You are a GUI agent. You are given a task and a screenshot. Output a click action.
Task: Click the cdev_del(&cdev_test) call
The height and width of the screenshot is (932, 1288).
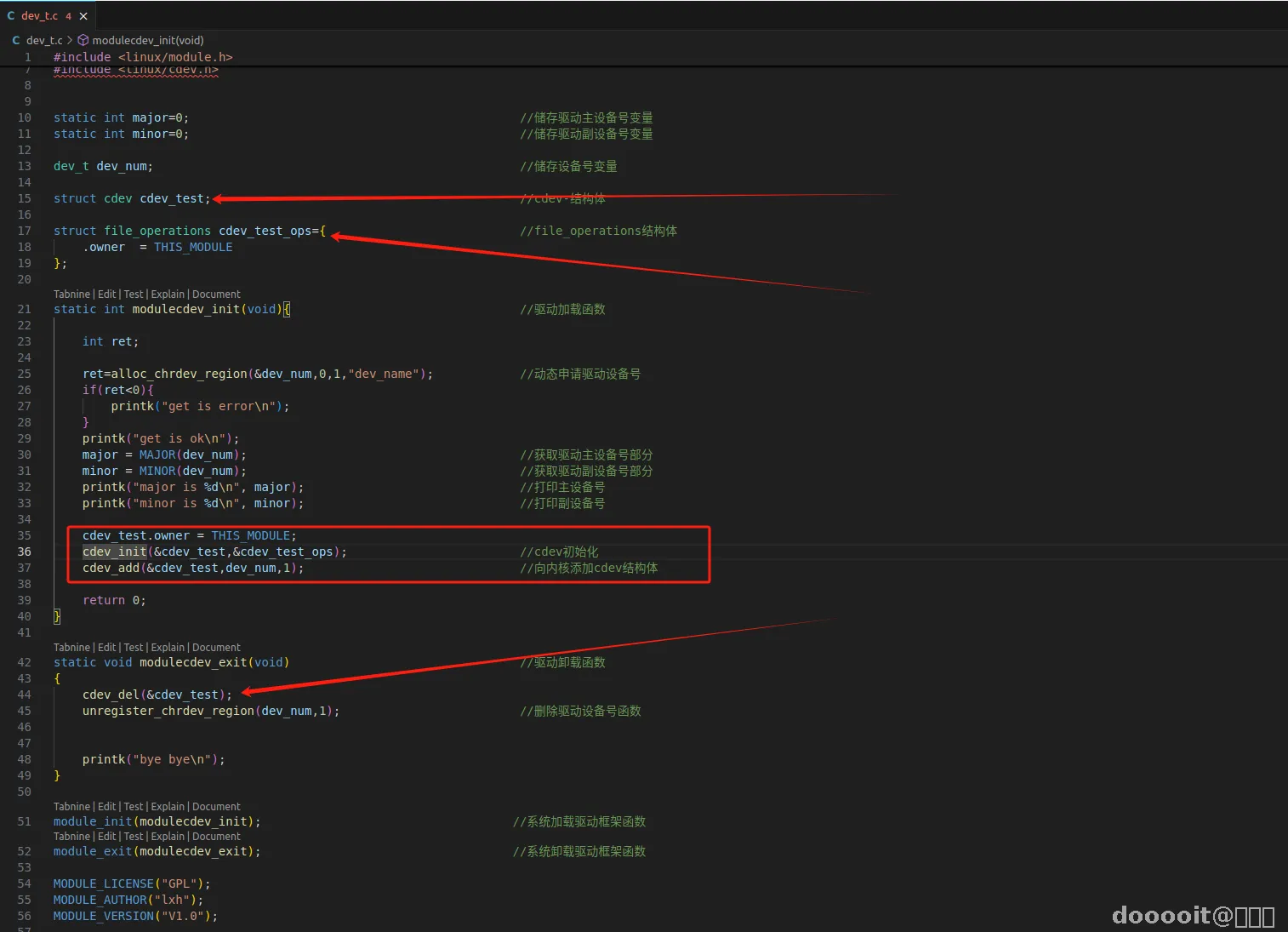pos(157,695)
